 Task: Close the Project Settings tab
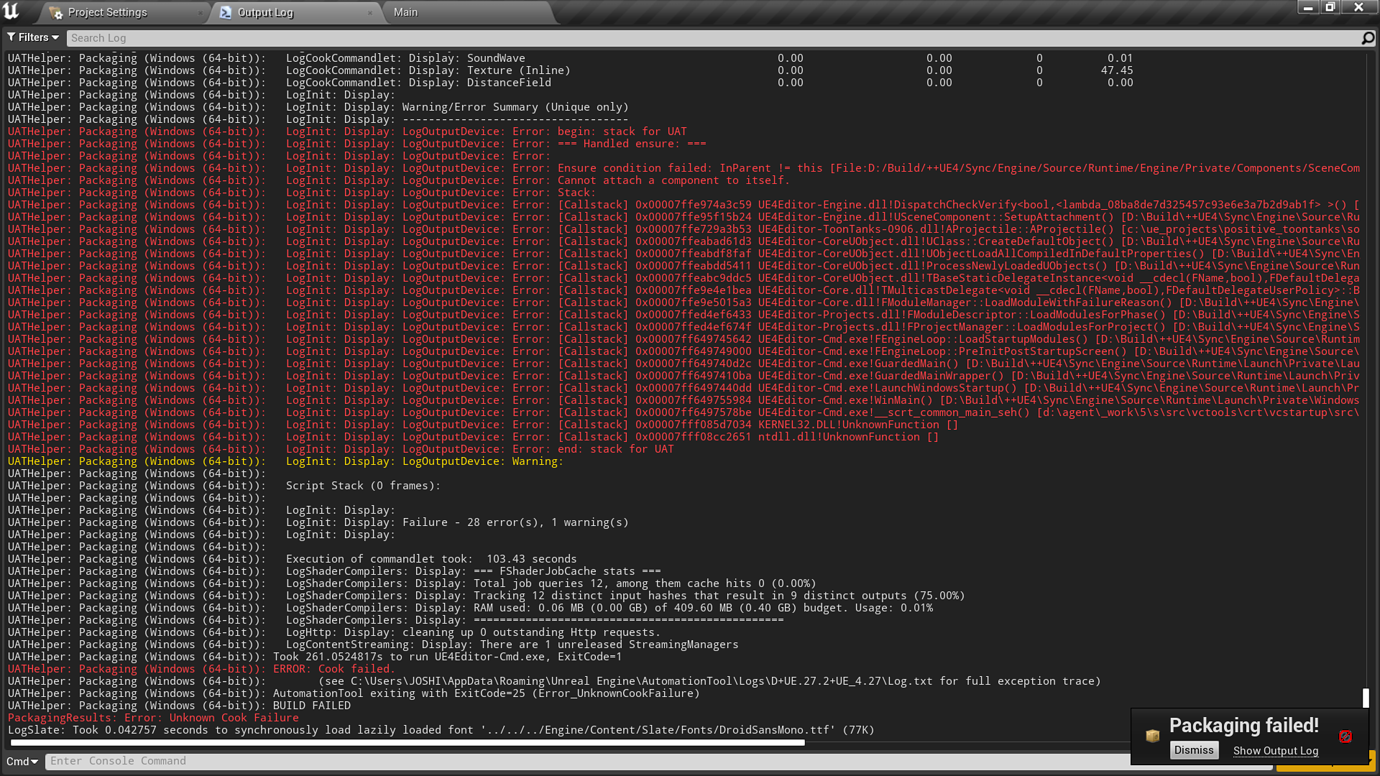pos(199,13)
